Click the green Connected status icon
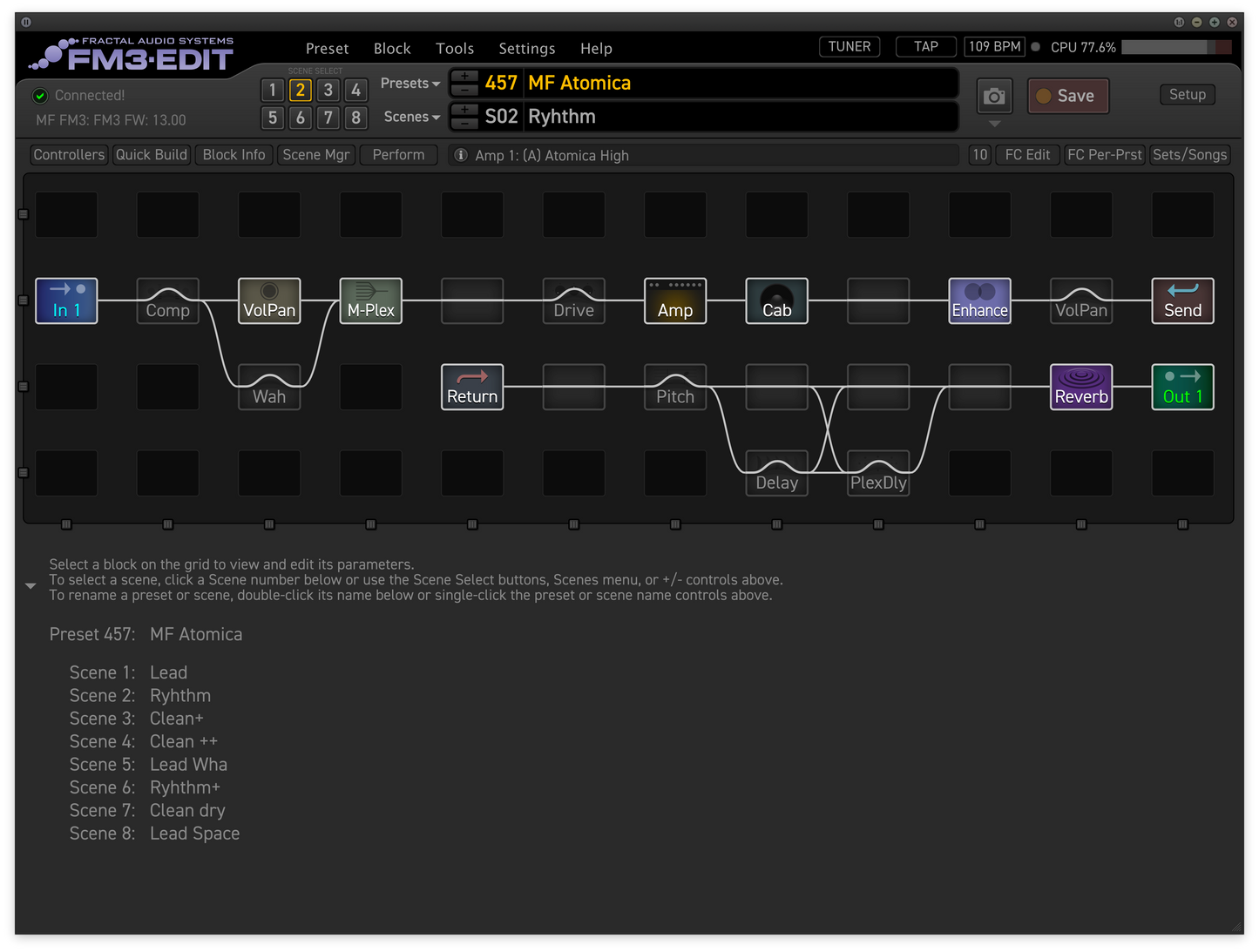Viewport: 1259px width, 952px height. pos(40,96)
